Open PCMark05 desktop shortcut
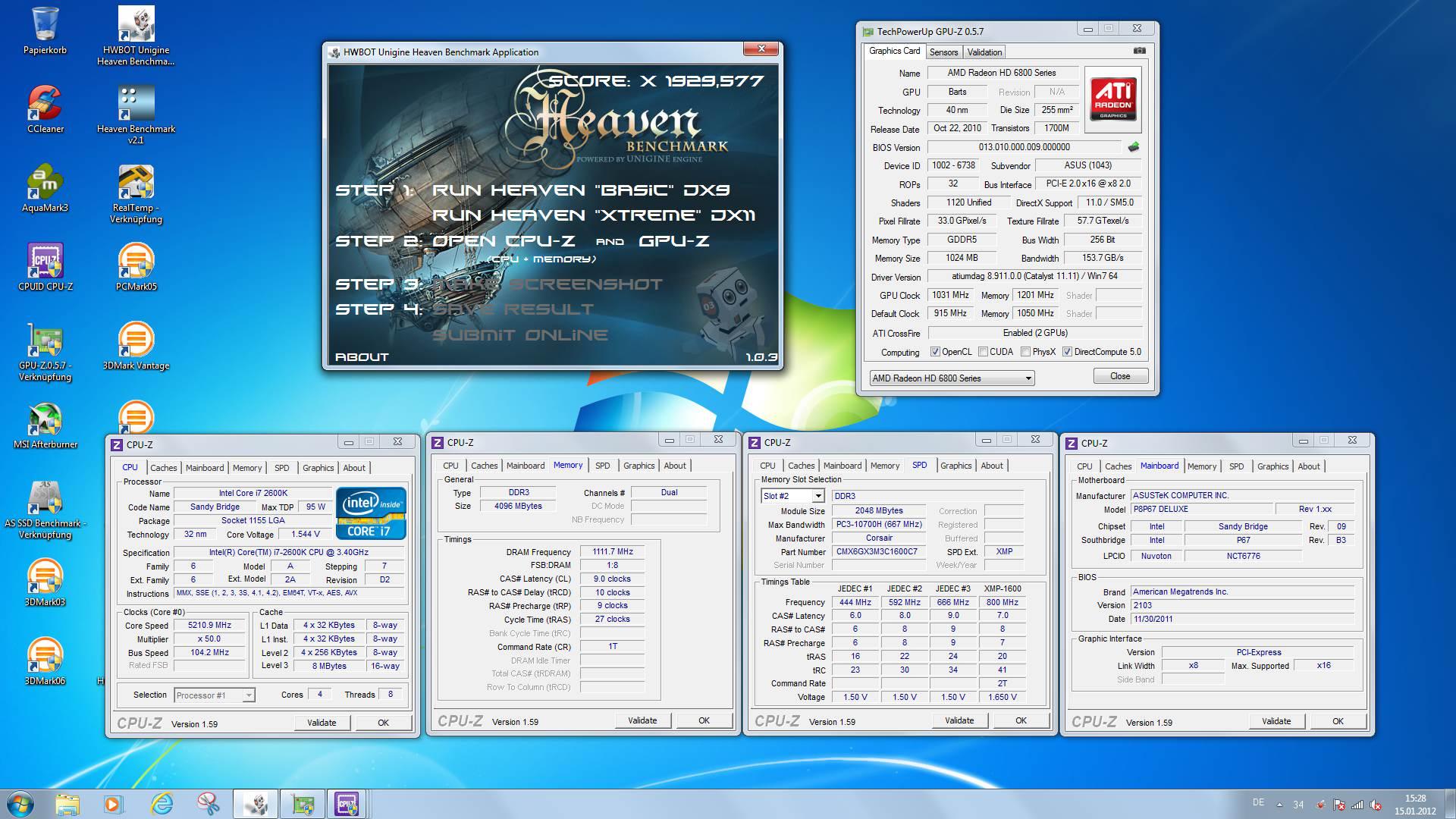This screenshot has height=819, width=1456. click(136, 267)
